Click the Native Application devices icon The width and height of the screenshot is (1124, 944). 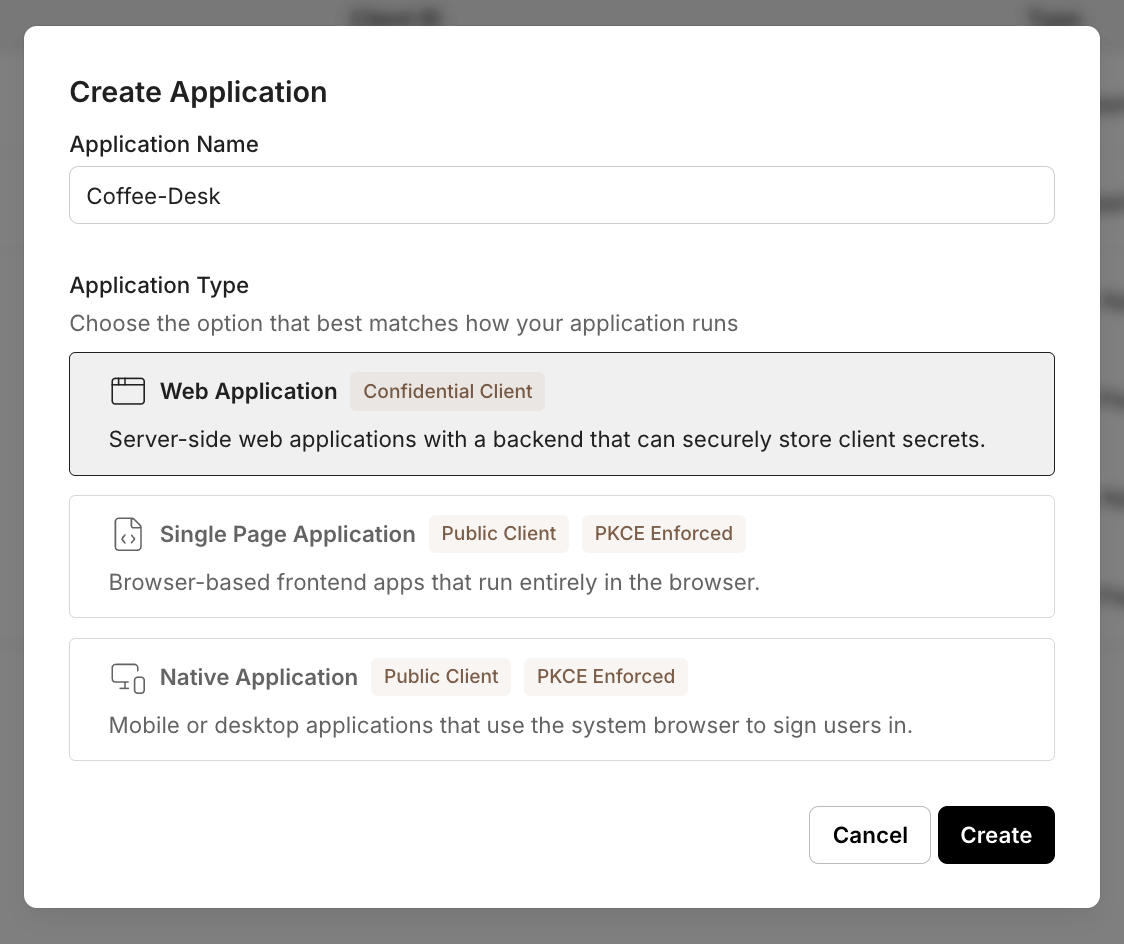(x=128, y=677)
